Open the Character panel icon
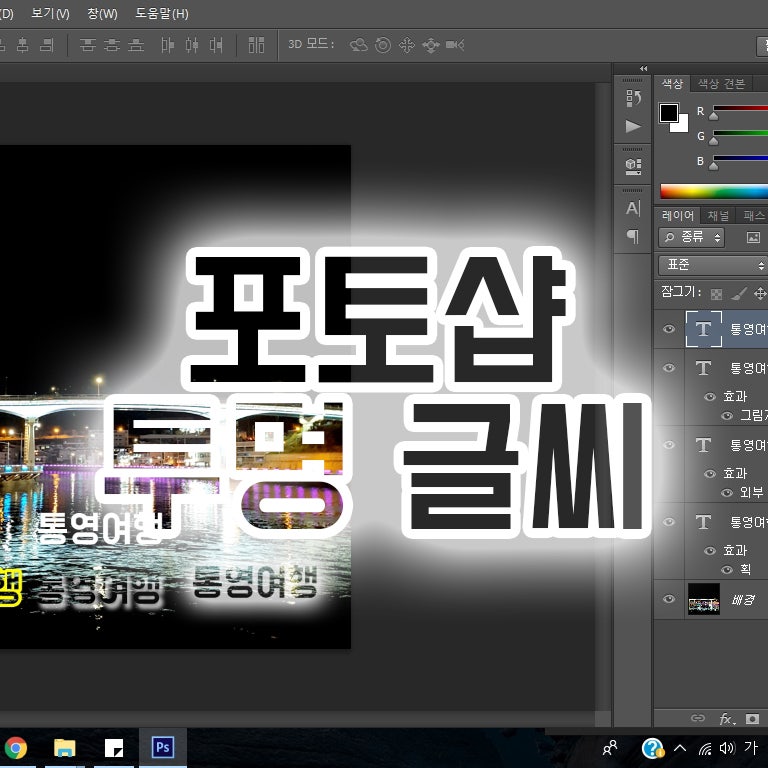The width and height of the screenshot is (768, 768). coord(633,209)
